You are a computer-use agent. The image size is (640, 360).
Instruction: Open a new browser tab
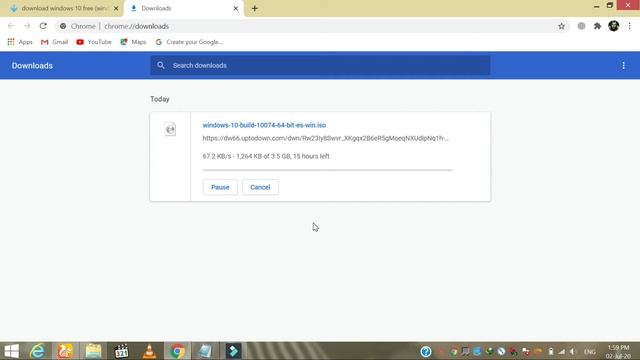255,9
